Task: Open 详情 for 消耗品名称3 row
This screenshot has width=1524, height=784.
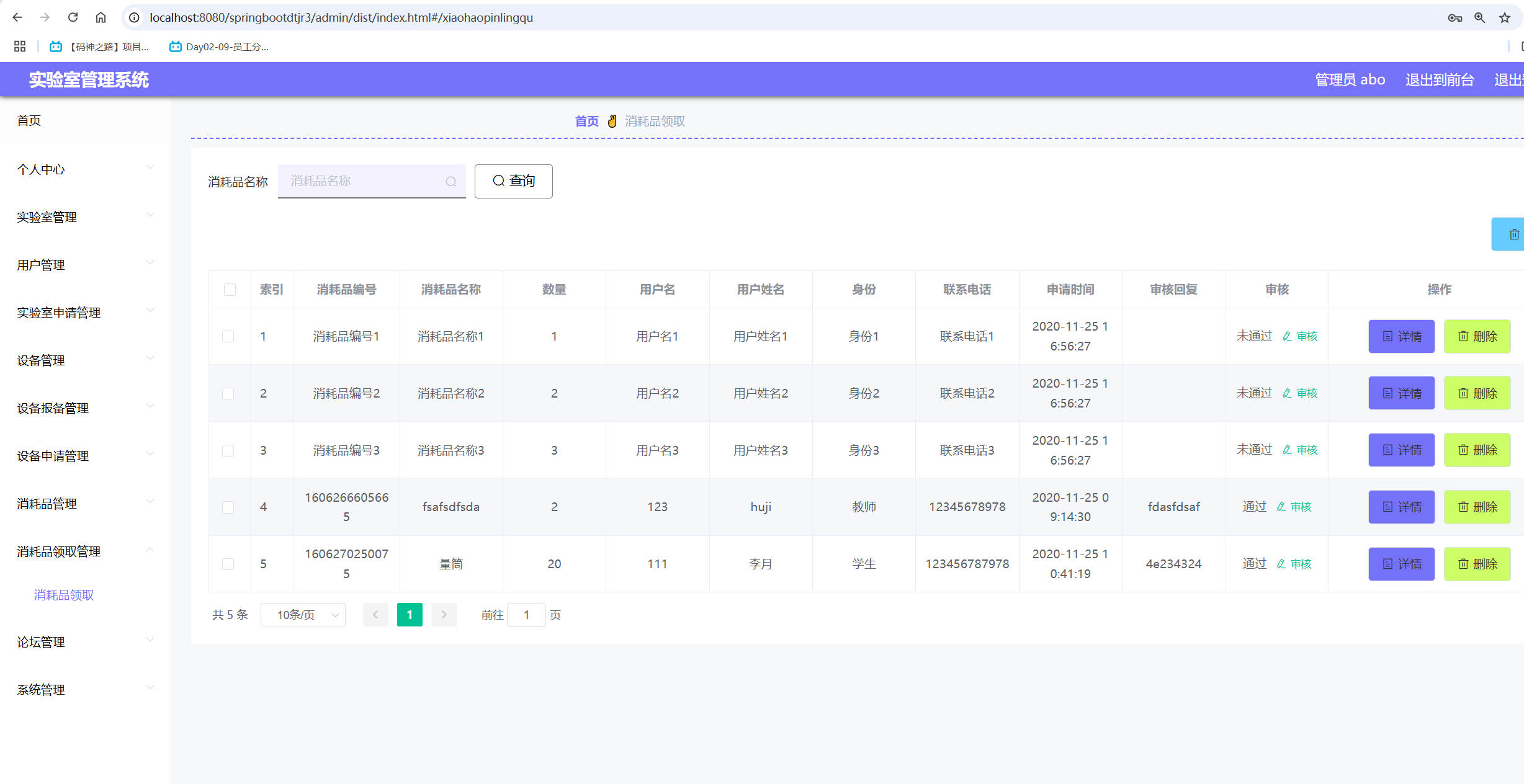Action: click(1402, 450)
